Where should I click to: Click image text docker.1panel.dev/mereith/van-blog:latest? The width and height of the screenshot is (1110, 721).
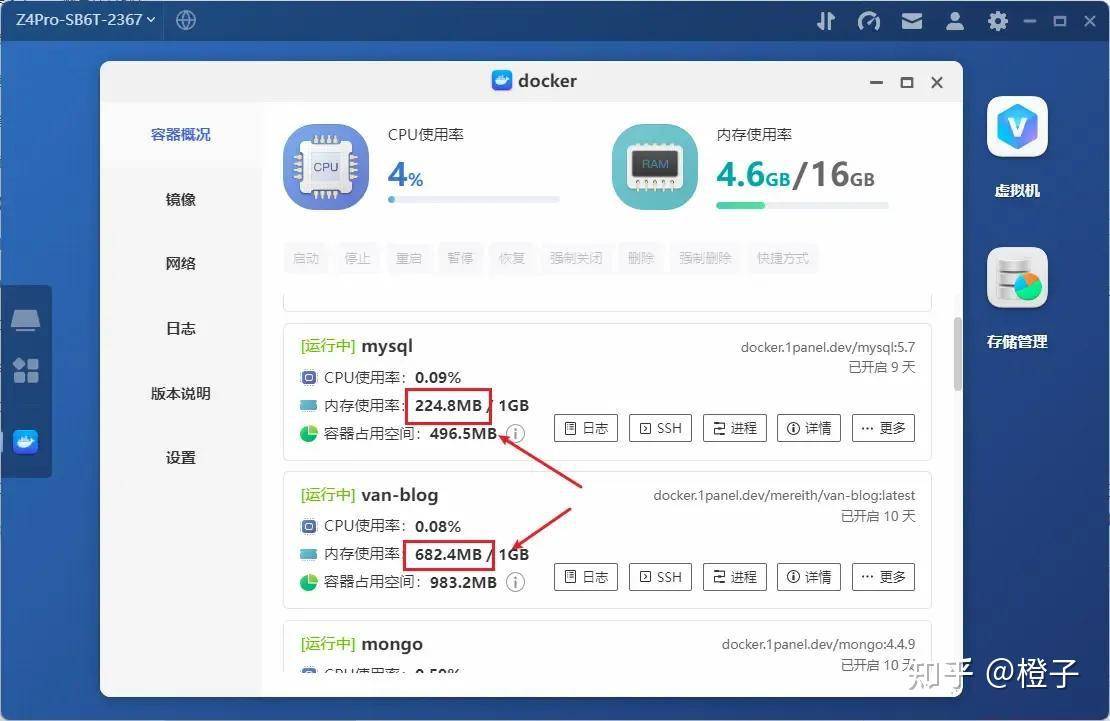click(x=784, y=495)
